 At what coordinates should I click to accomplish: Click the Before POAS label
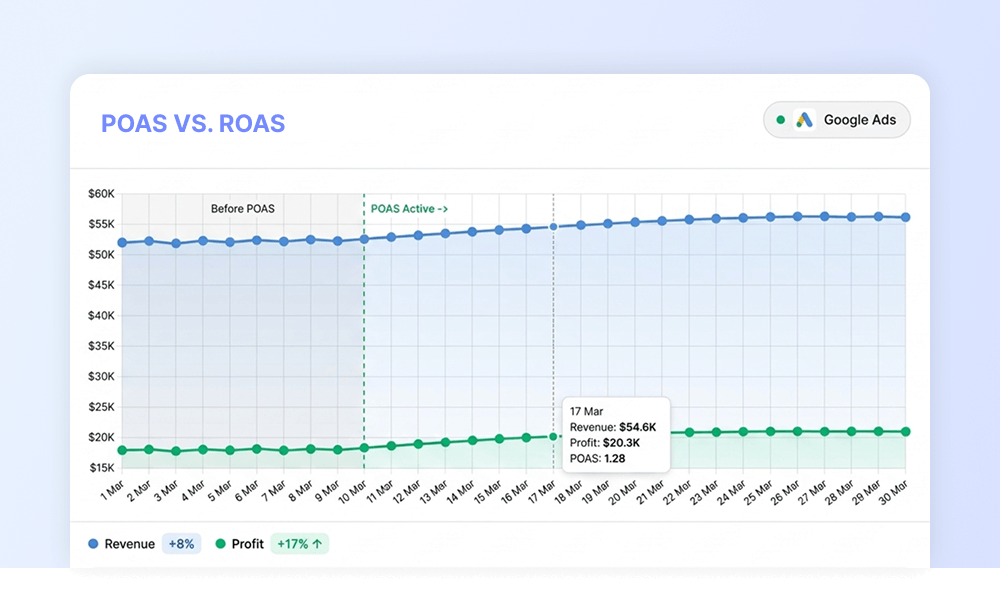[242, 209]
